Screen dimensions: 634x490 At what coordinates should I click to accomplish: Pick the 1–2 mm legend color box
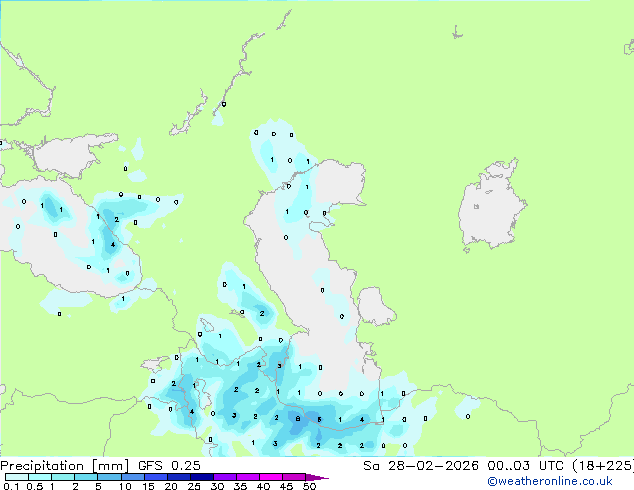63,477
